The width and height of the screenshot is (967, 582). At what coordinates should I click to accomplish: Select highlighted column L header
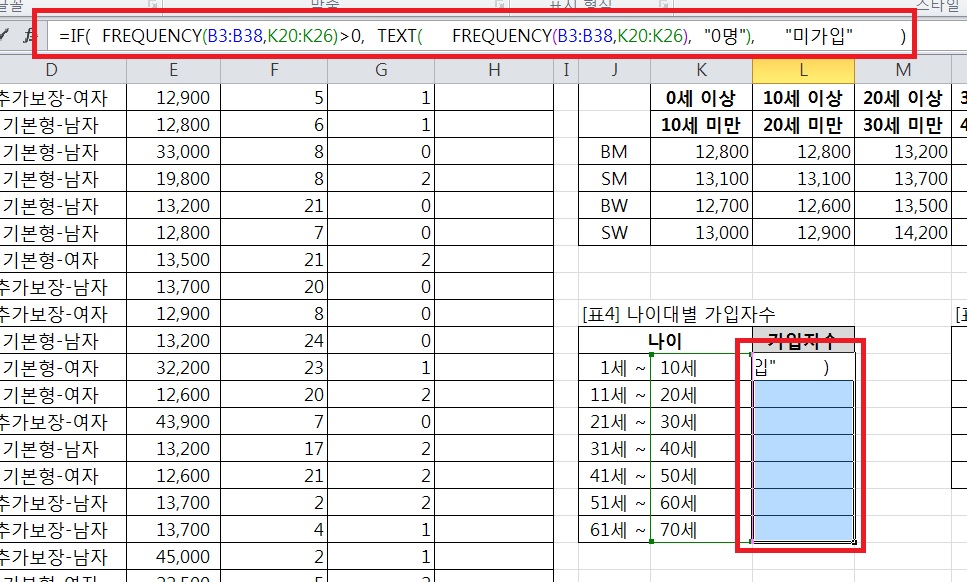click(x=802, y=69)
